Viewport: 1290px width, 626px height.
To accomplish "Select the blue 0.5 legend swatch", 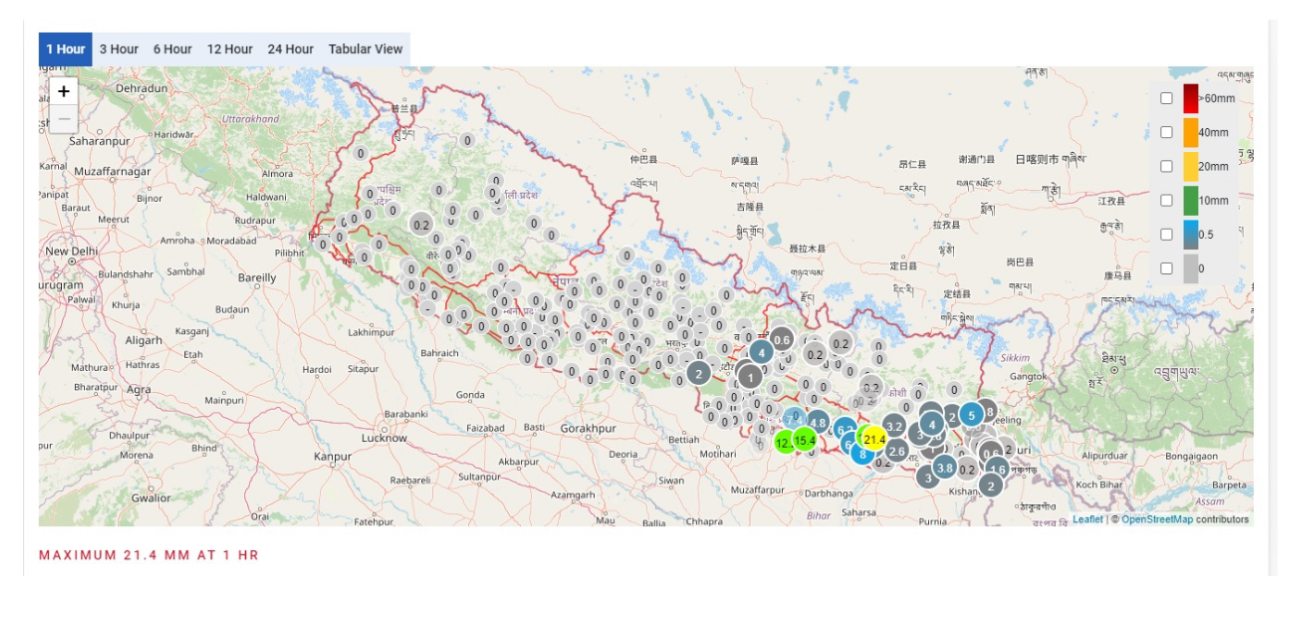I will coord(1190,234).
